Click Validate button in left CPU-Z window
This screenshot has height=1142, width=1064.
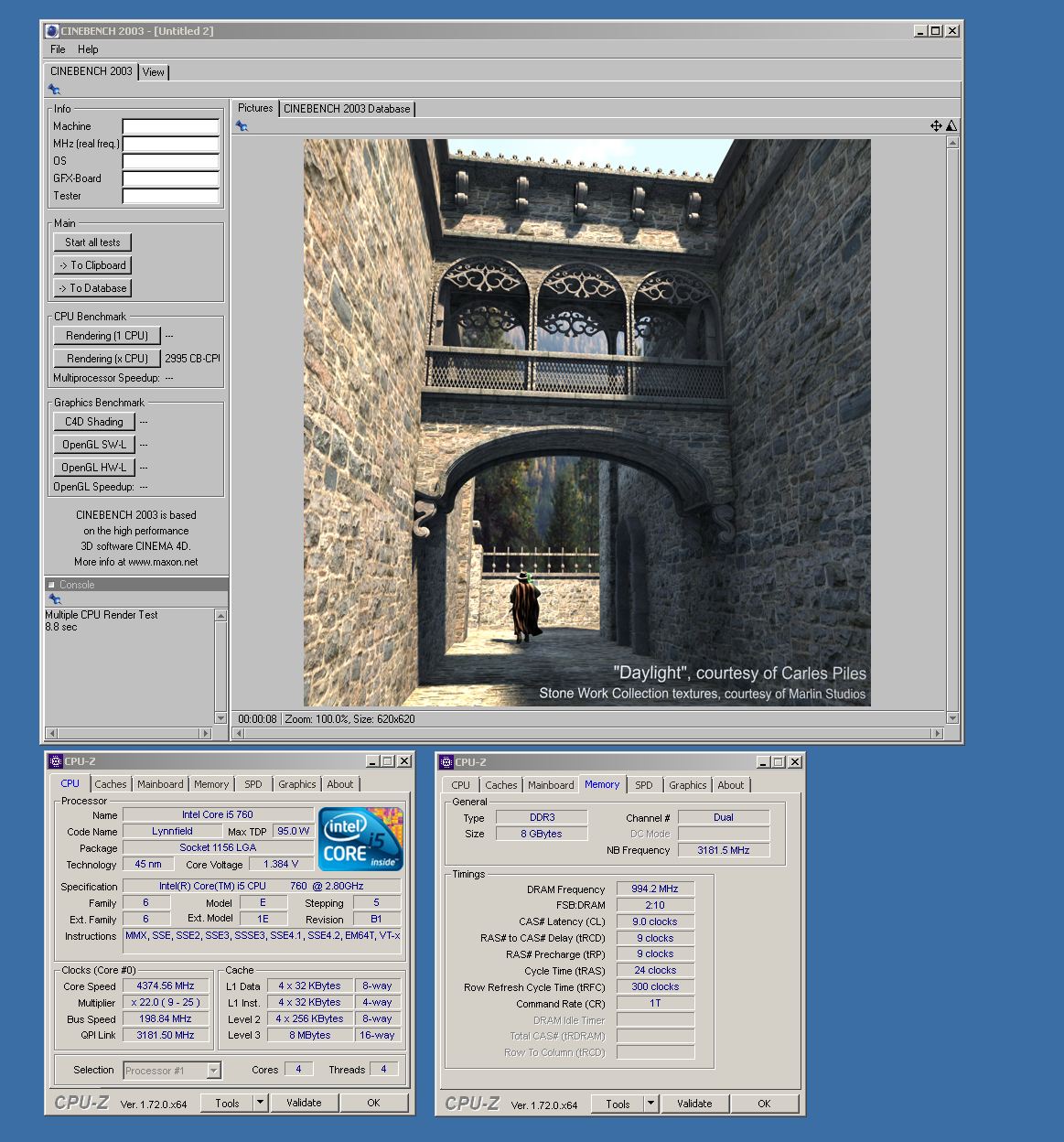point(304,1103)
